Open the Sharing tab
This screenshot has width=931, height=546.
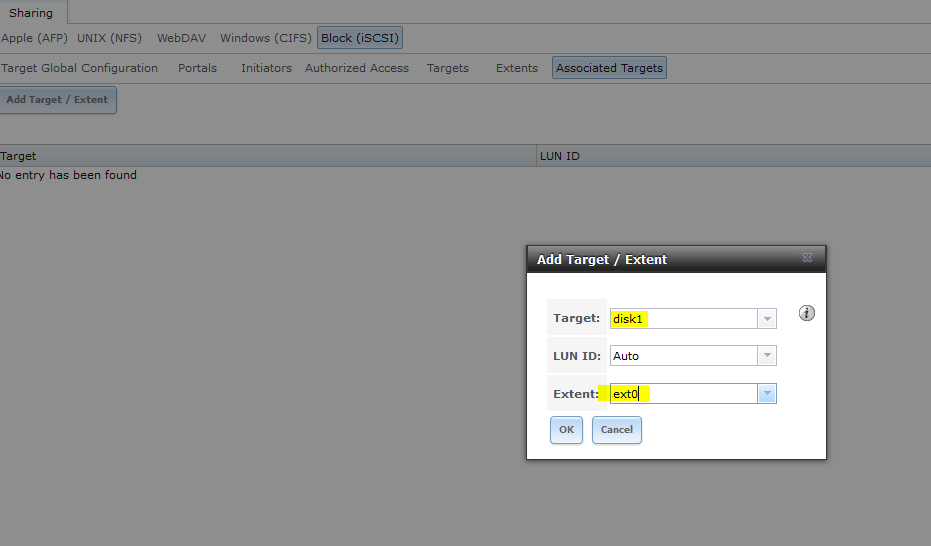pos(31,12)
